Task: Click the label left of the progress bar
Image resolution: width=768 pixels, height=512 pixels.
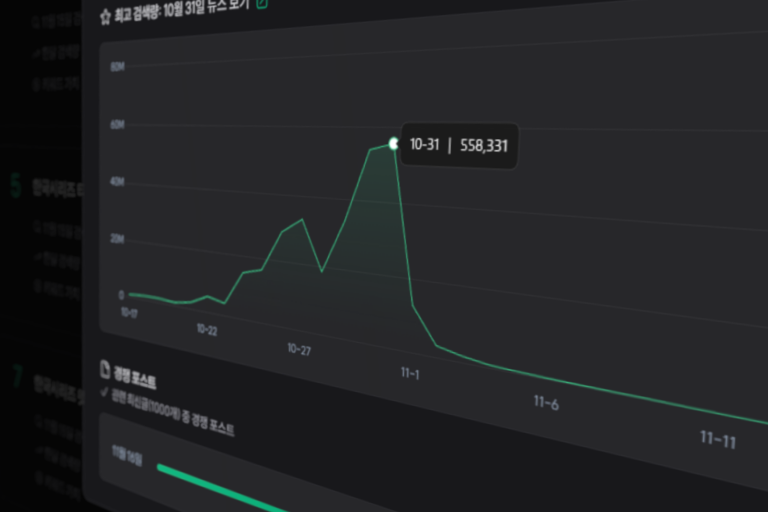Action: (x=127, y=452)
